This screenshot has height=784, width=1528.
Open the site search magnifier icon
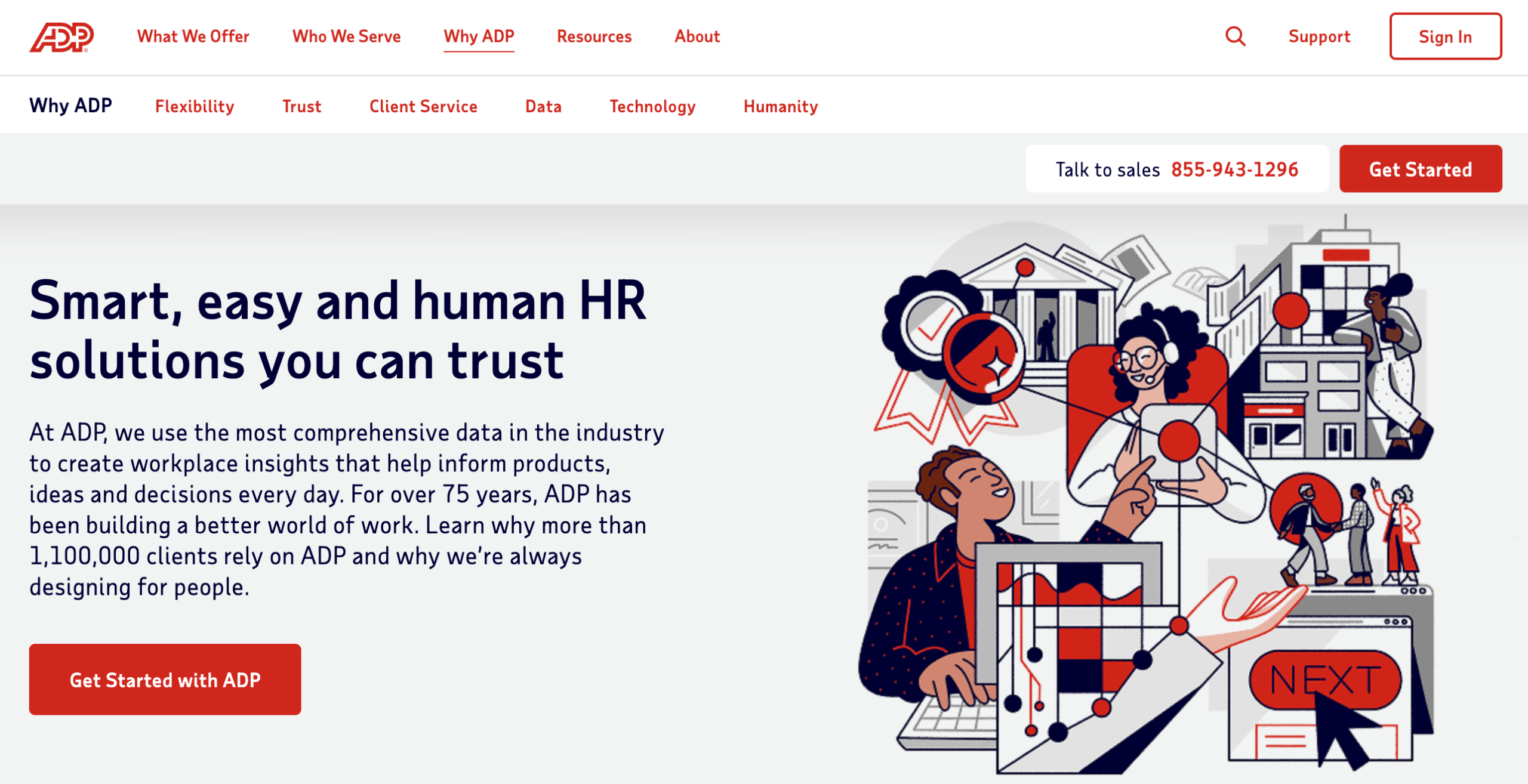[x=1235, y=36]
